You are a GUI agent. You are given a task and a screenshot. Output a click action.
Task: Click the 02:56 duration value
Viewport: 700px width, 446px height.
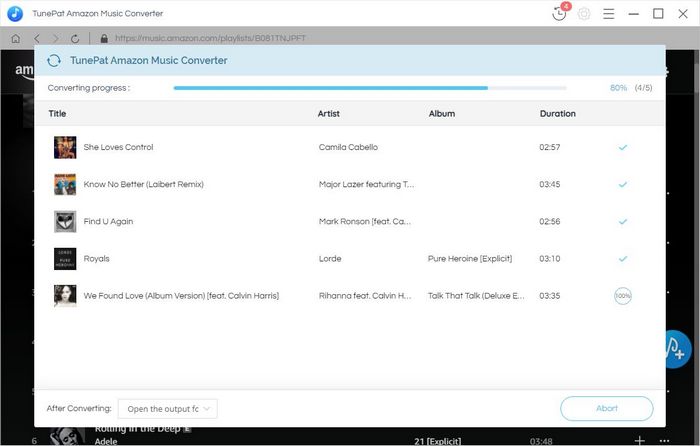coord(550,221)
